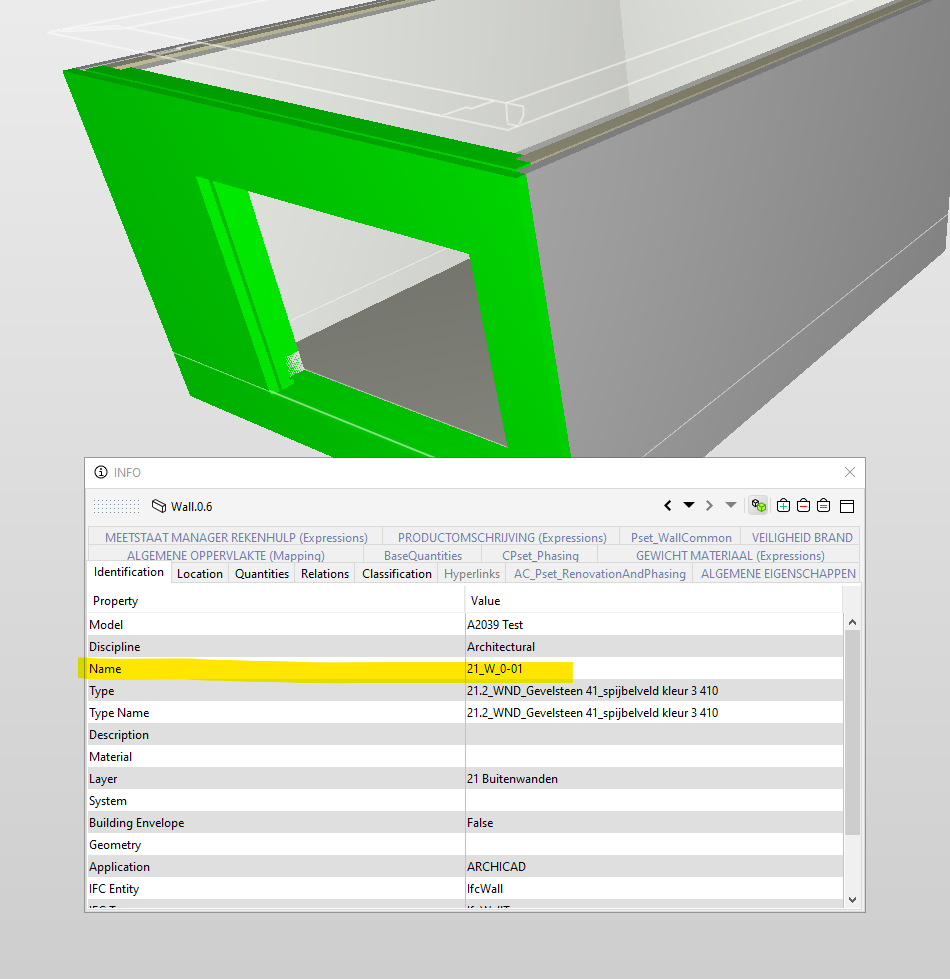This screenshot has height=979, width=950.
Task: Click the panel layout icon beside the isolate icon
Action: click(x=846, y=506)
